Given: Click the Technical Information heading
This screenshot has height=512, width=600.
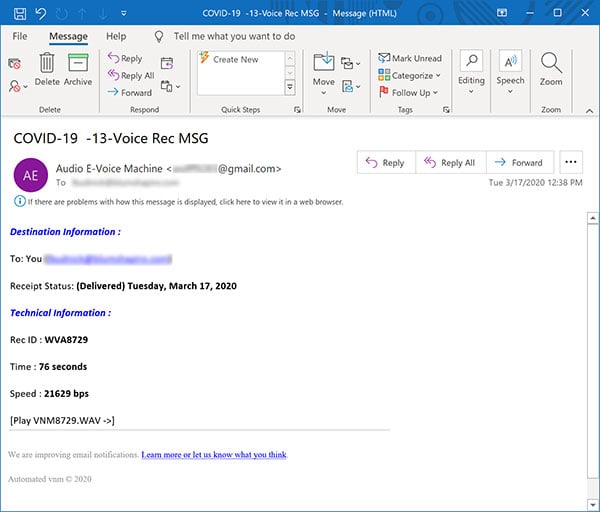Looking at the screenshot, I should tap(60, 313).
